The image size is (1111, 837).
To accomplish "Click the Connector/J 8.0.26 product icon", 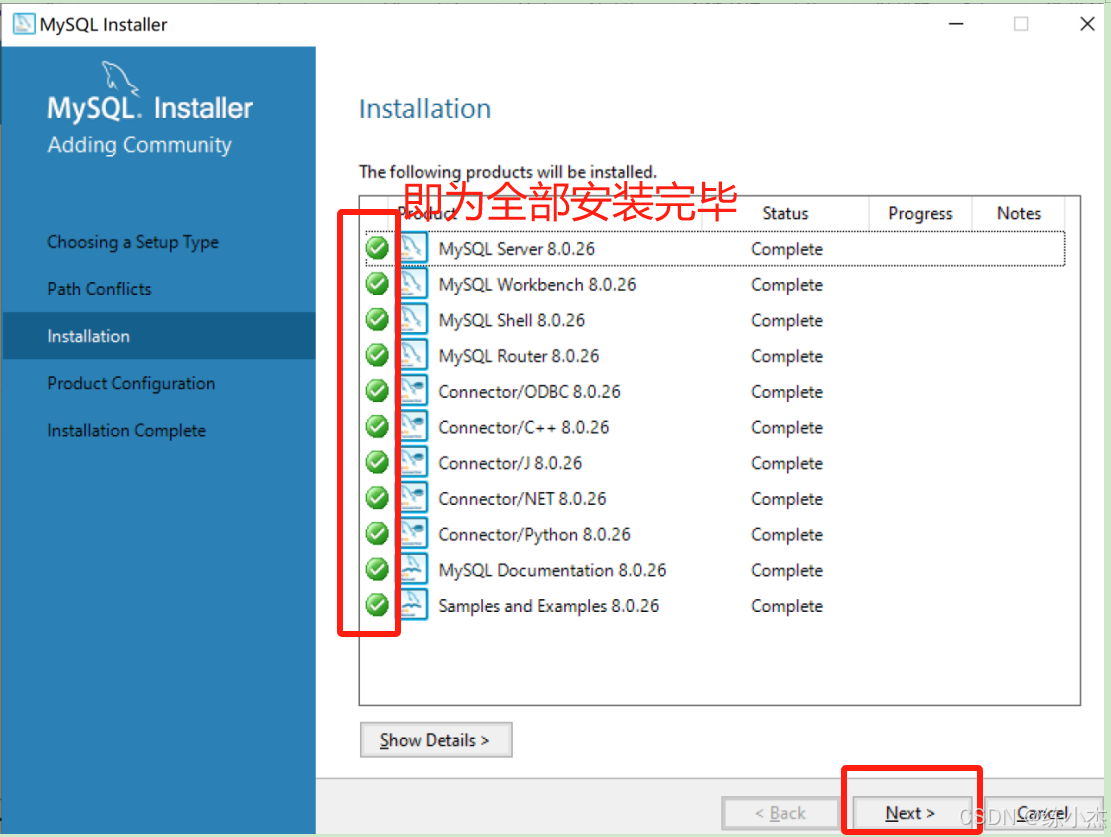I will [x=414, y=463].
